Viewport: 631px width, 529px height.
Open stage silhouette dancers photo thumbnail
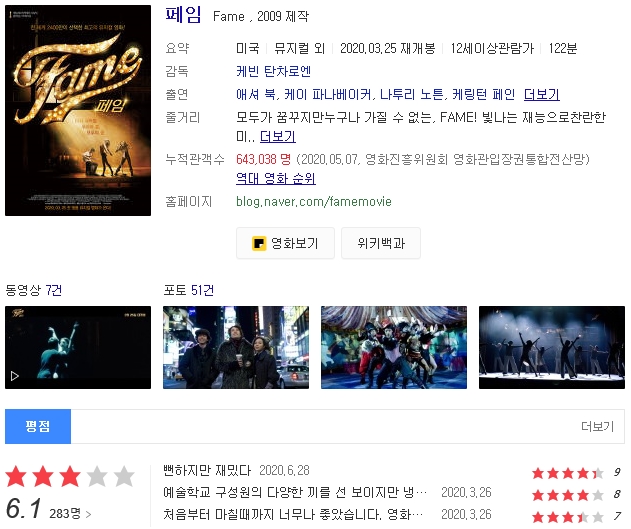pyautogui.click(x=552, y=348)
